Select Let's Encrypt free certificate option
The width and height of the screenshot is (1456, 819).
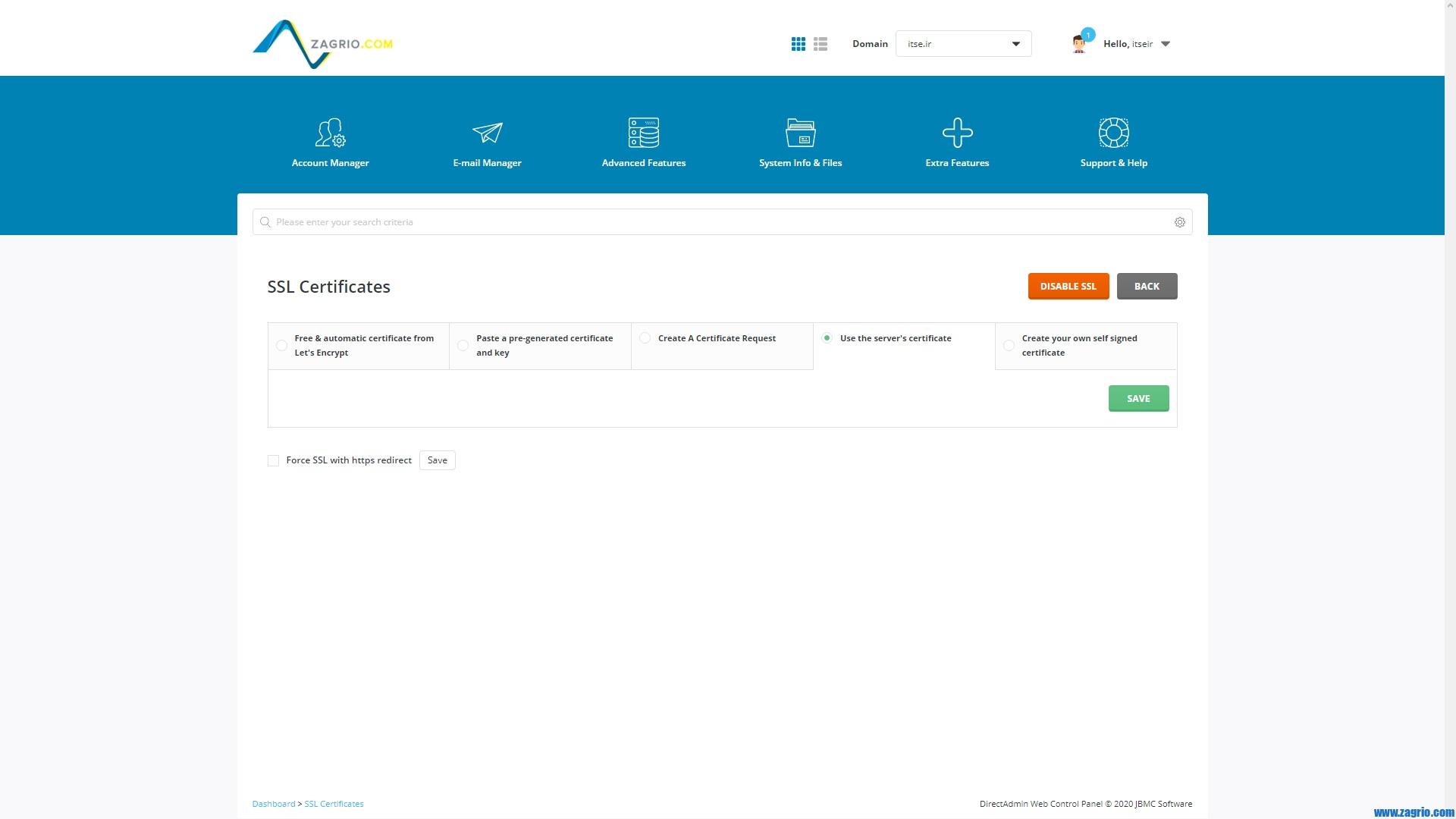(x=281, y=346)
